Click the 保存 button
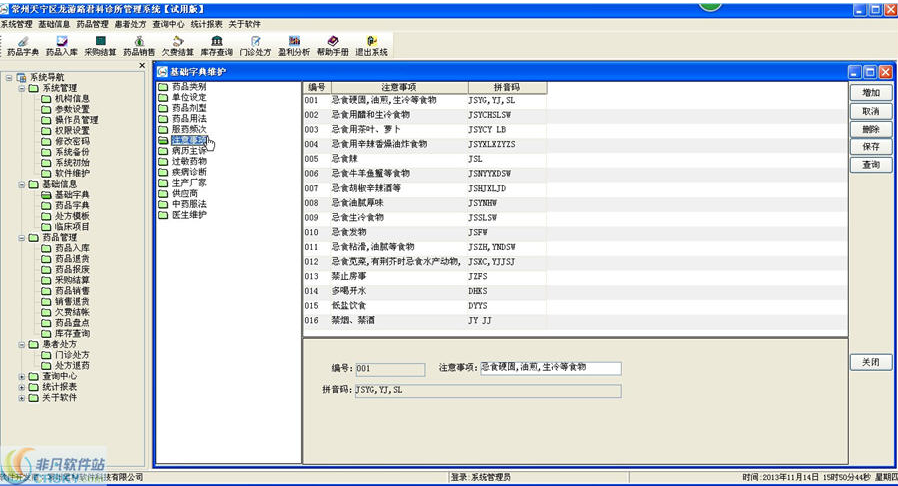Screen dimensions: 898x486 pos(871,147)
